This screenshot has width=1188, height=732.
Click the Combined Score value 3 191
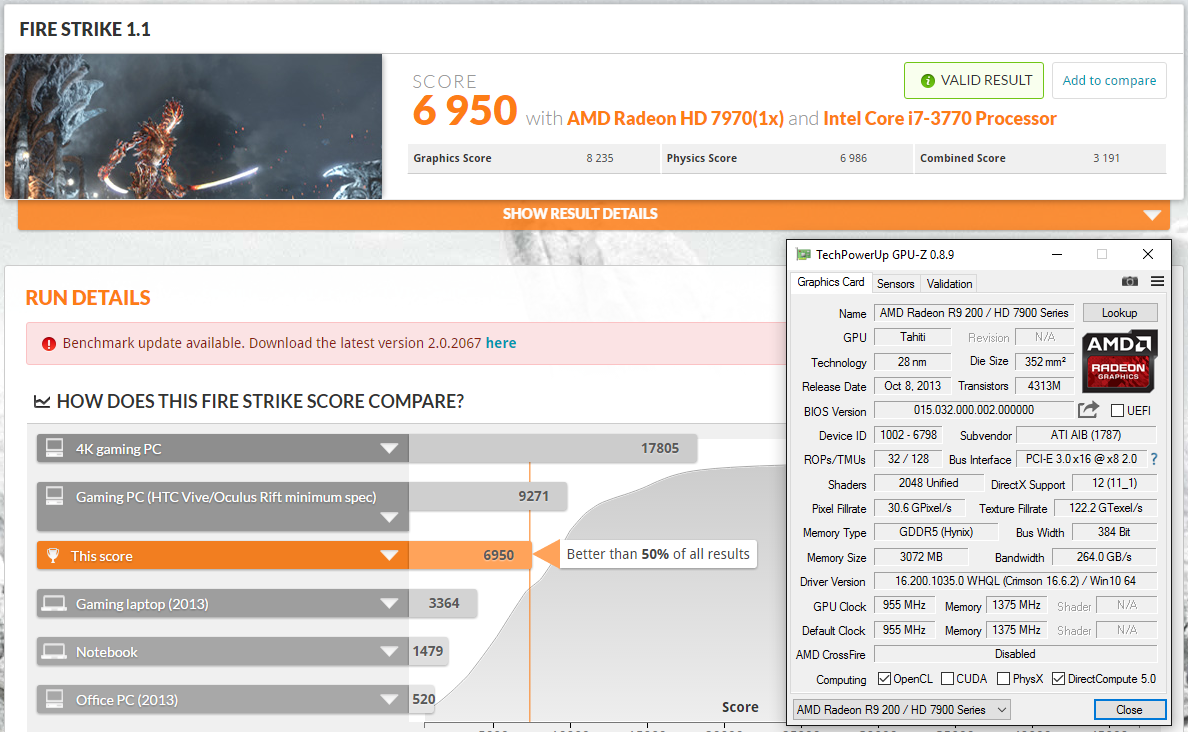point(1106,158)
